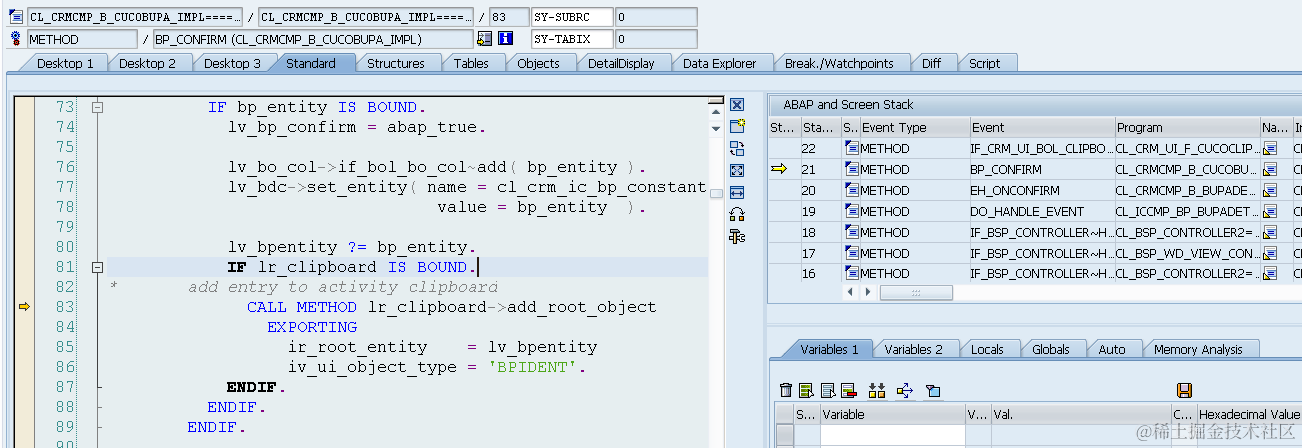Click the SY-SUBRC variable field
This screenshot has height=448, width=1302.
click(571, 17)
